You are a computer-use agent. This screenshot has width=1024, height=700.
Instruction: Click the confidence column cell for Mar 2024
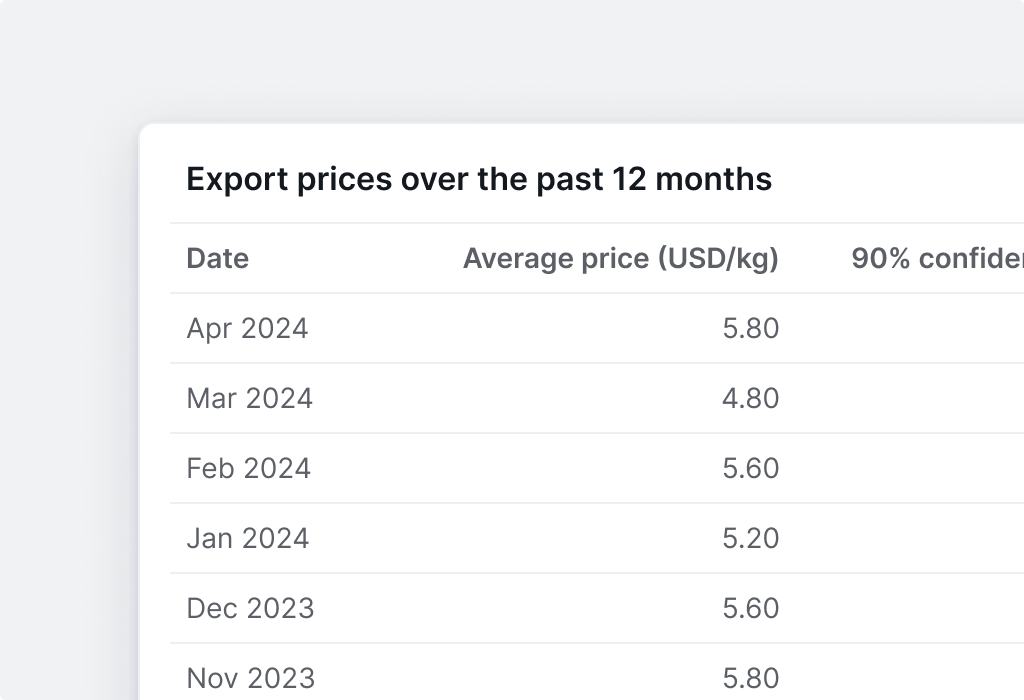tap(936, 399)
